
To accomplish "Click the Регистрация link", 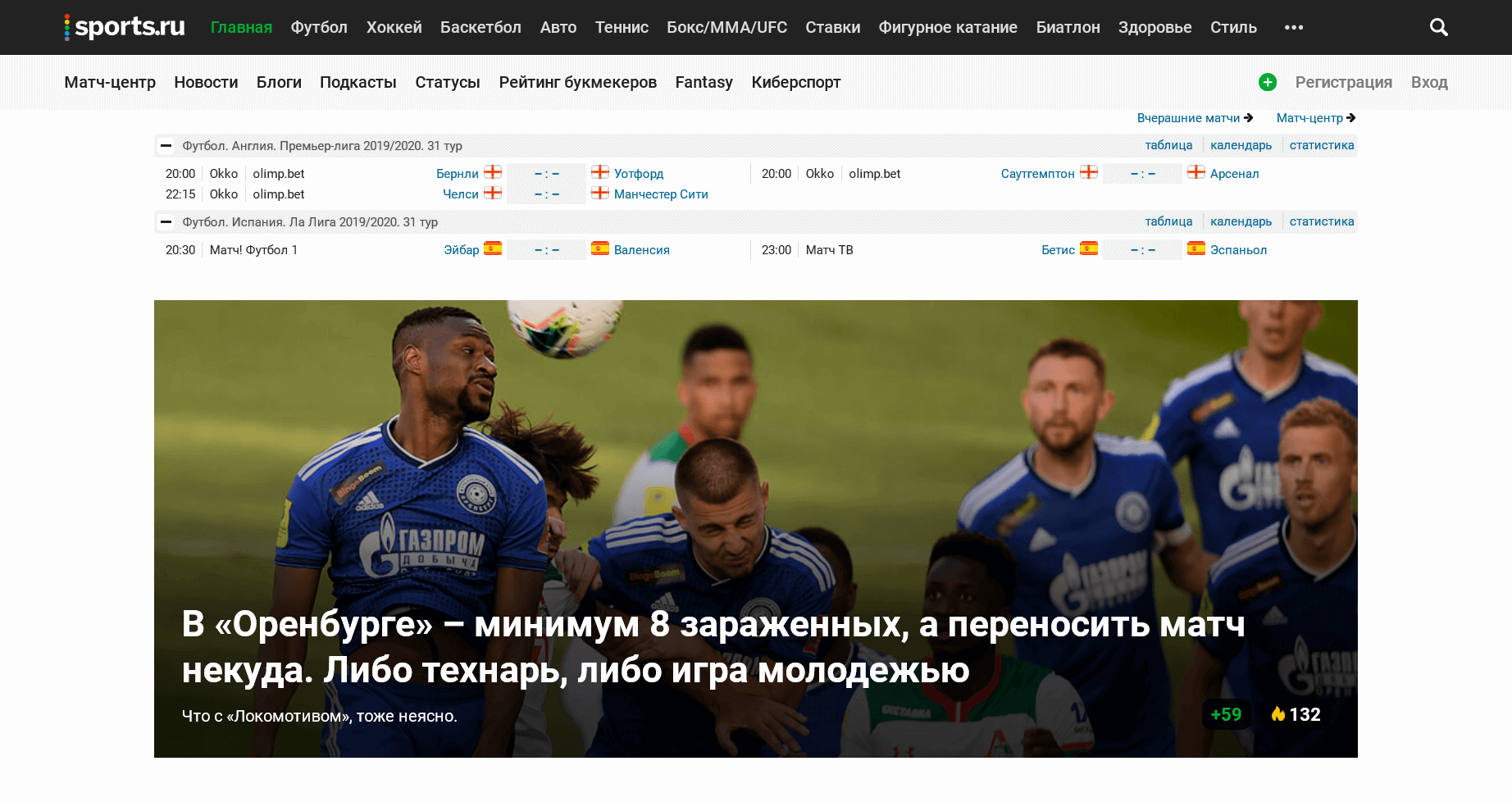I will click(1344, 82).
